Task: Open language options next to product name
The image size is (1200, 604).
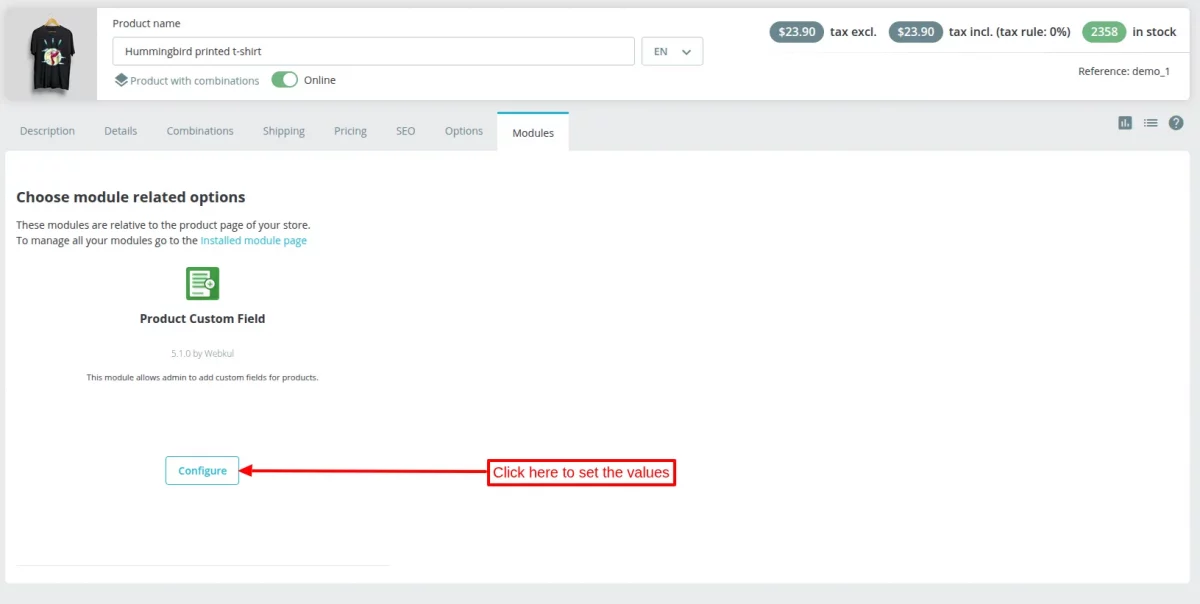Action: 671,51
